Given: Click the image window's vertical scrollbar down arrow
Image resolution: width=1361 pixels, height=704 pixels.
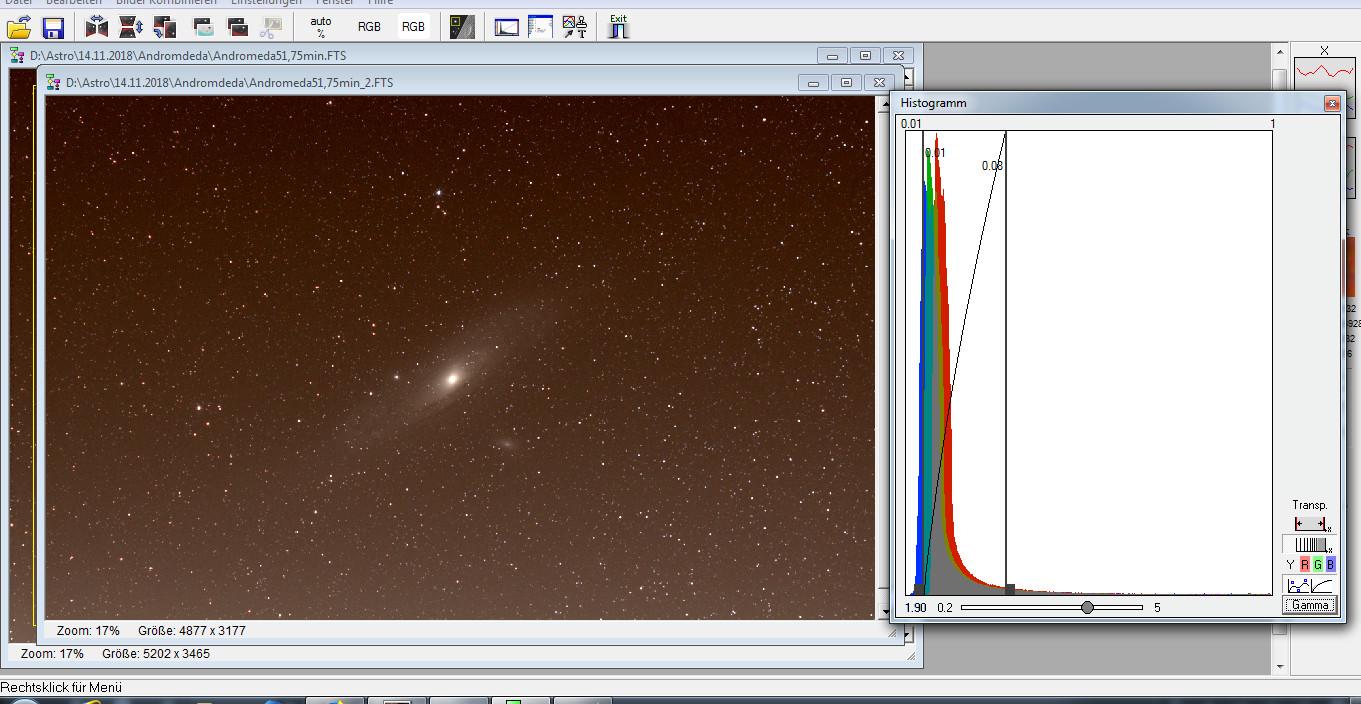Looking at the screenshot, I should coord(883,611).
